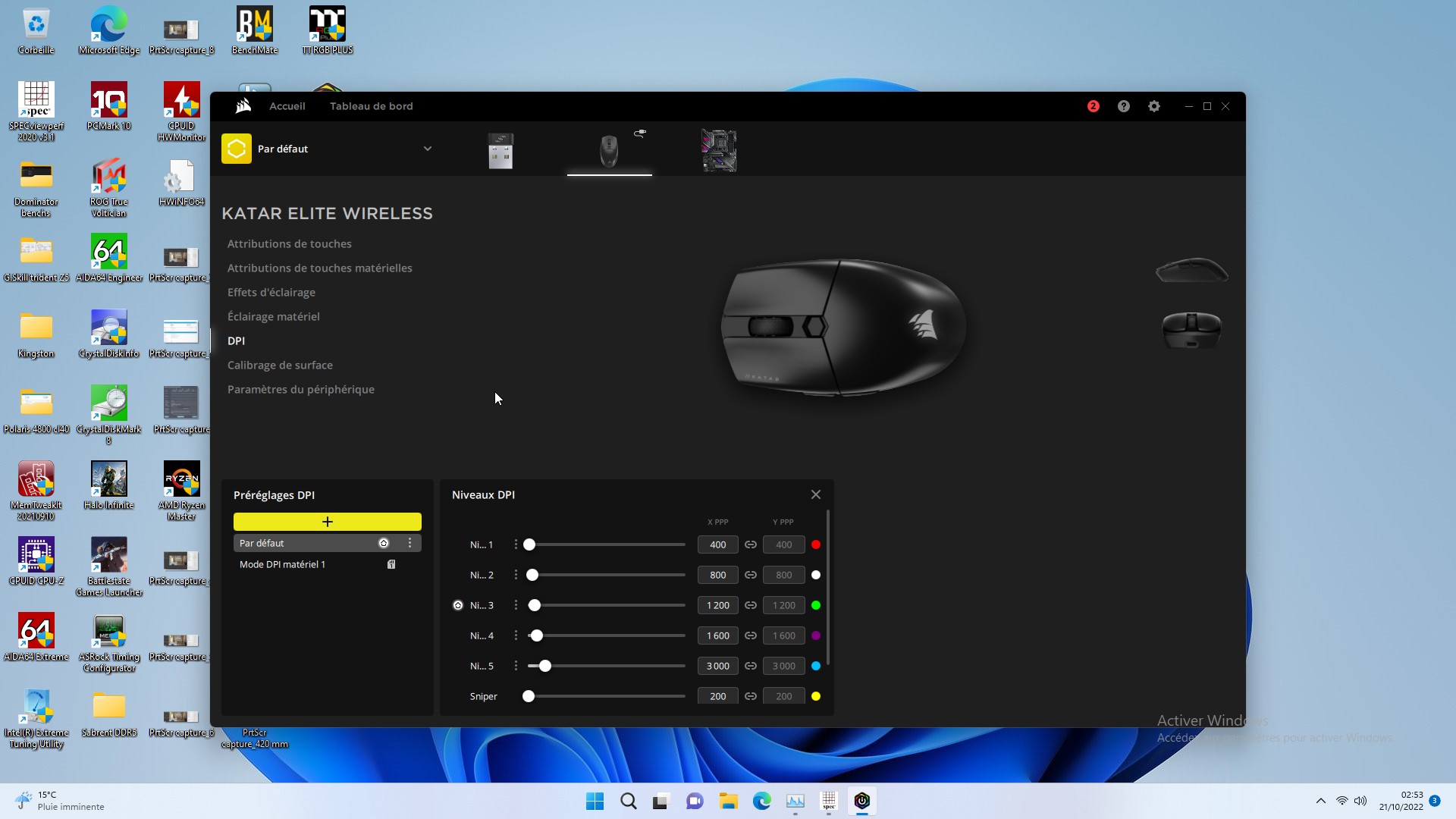
Task: Show the mouse side view thumbnail
Action: coord(1192,270)
